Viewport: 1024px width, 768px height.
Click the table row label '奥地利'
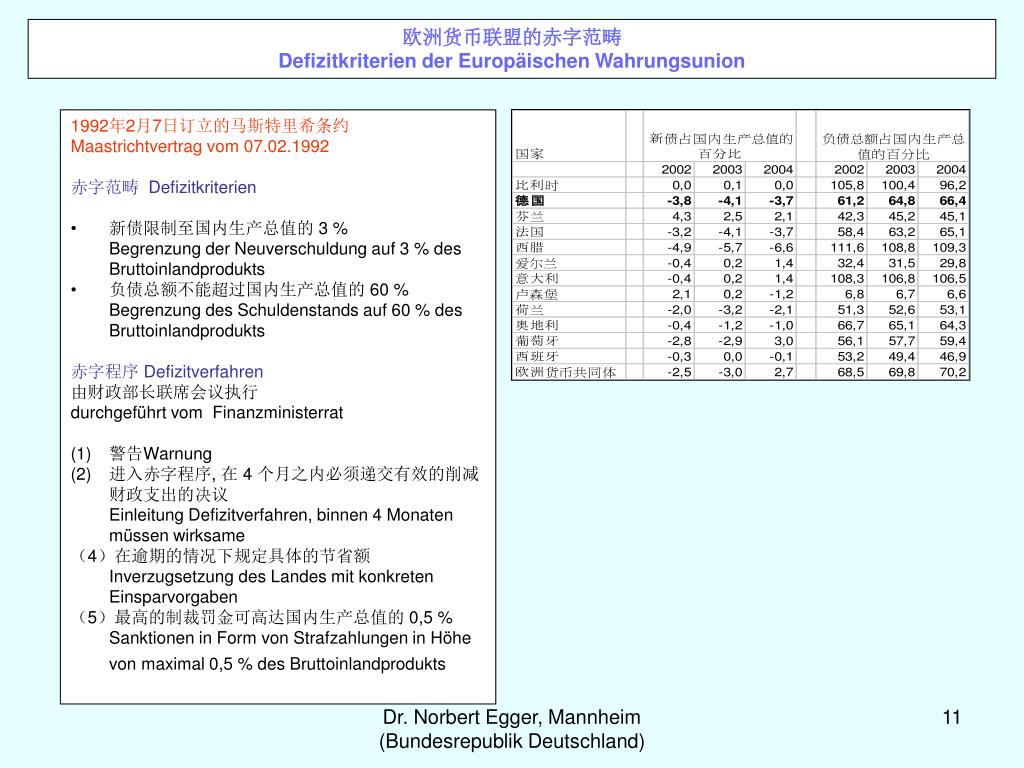click(x=537, y=325)
